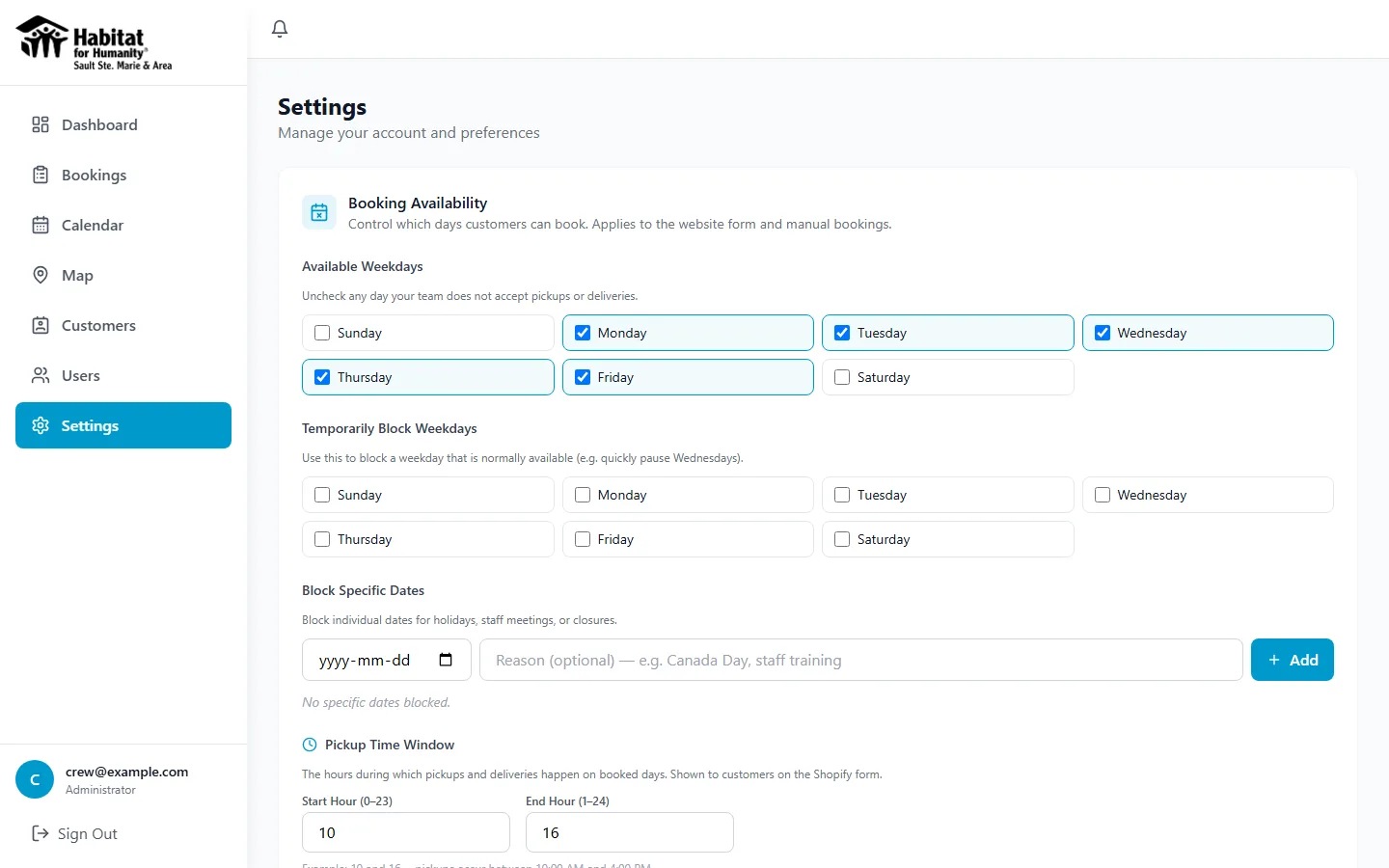Screen dimensions: 1389x868
Task: Enable Saturday in Available Weekdays
Action: click(x=842, y=377)
